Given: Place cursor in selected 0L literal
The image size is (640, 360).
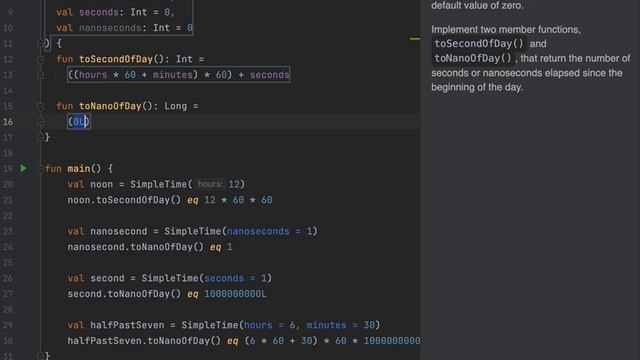Looking at the screenshot, I should click(79, 122).
